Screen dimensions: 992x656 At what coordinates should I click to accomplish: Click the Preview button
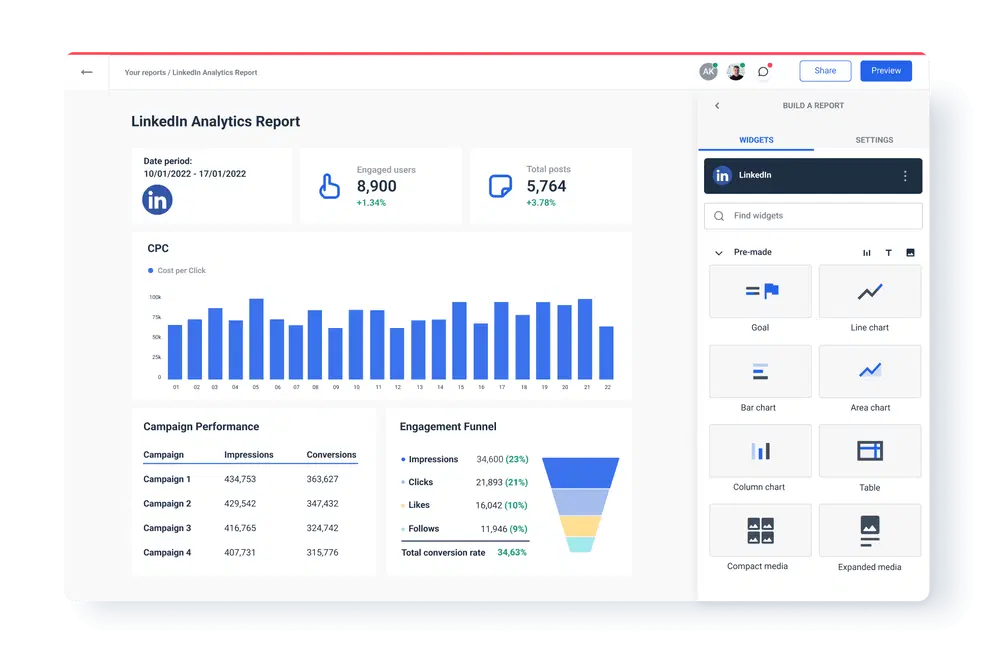(x=886, y=71)
